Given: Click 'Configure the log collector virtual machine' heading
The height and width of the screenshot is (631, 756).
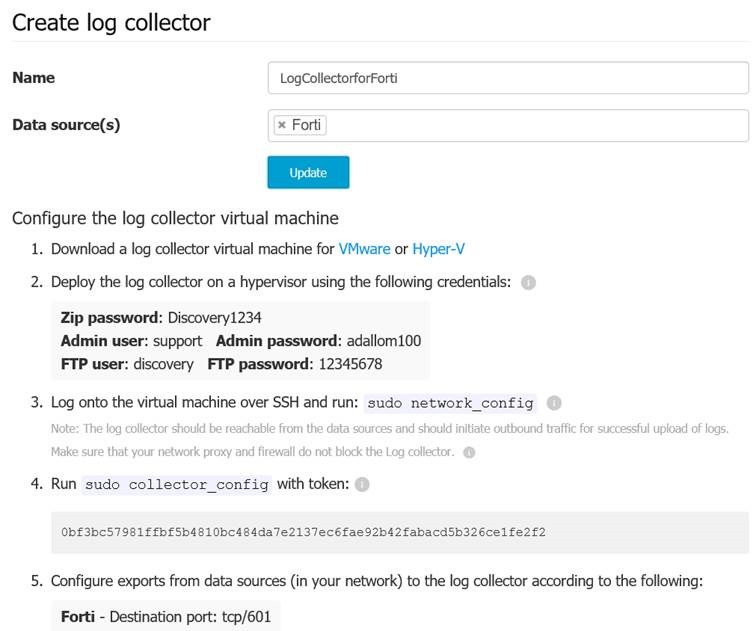Looking at the screenshot, I should point(176,218).
